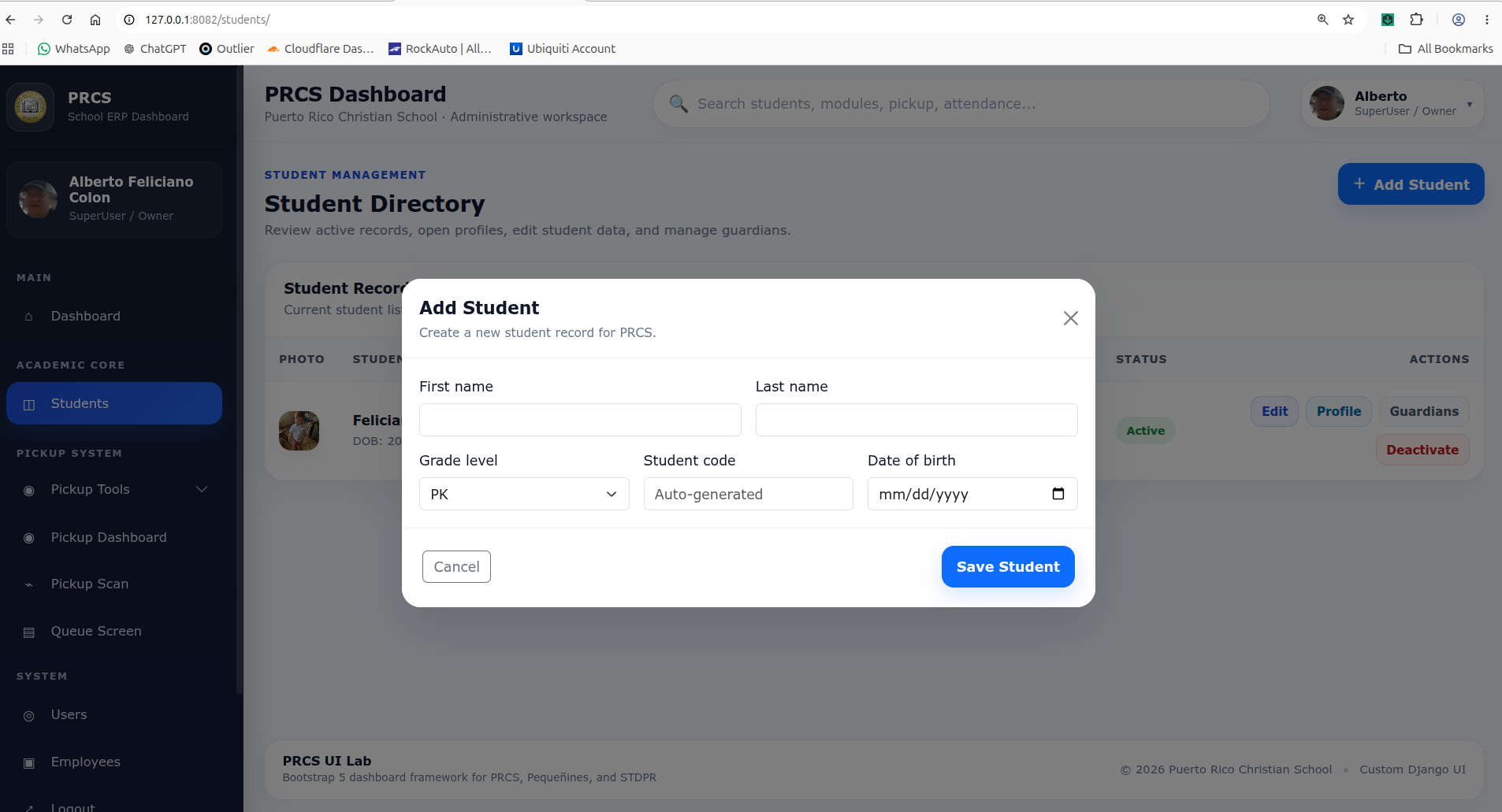Image resolution: width=1502 pixels, height=812 pixels.
Task: Click the Queue Screen sidebar icon
Action: pos(29,632)
